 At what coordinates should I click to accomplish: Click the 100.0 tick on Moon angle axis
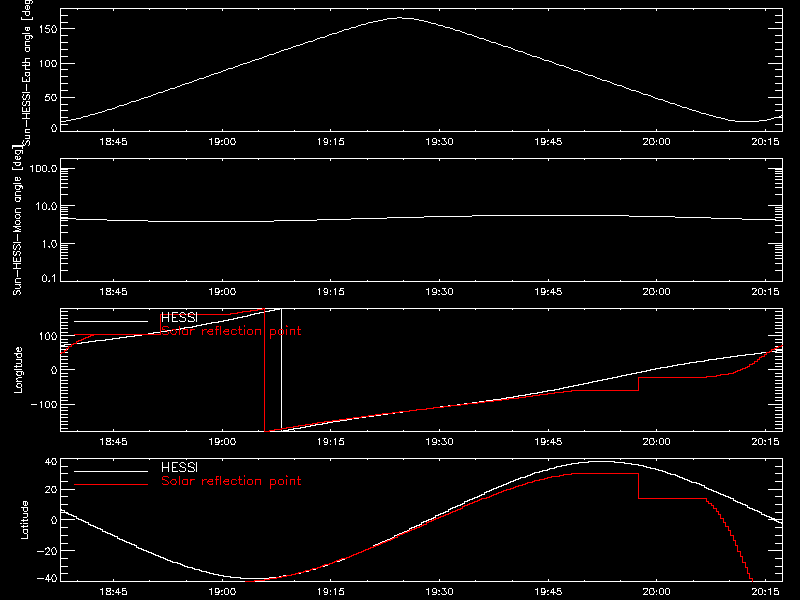click(43, 169)
